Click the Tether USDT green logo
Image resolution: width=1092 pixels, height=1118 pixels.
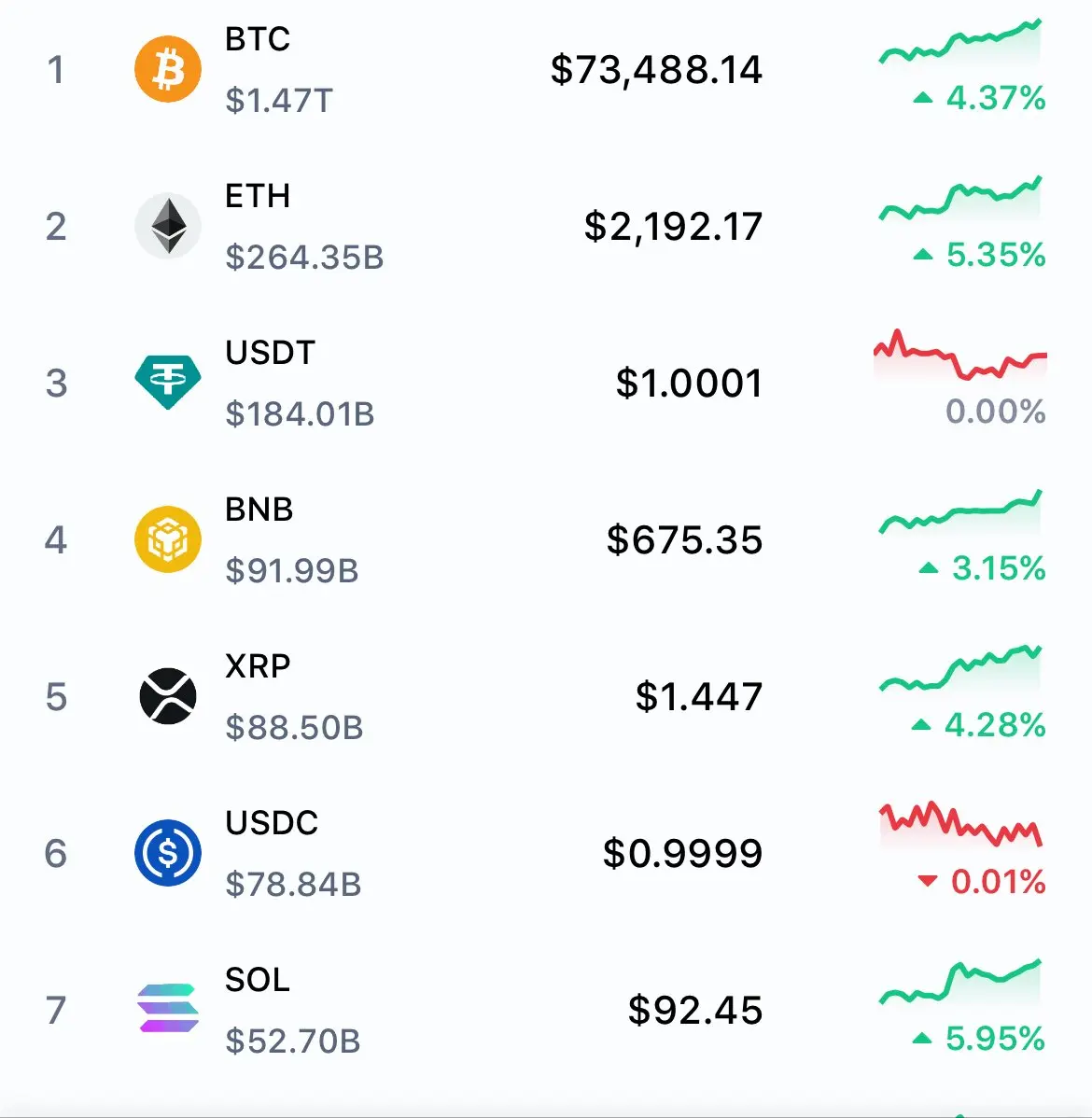point(168,383)
